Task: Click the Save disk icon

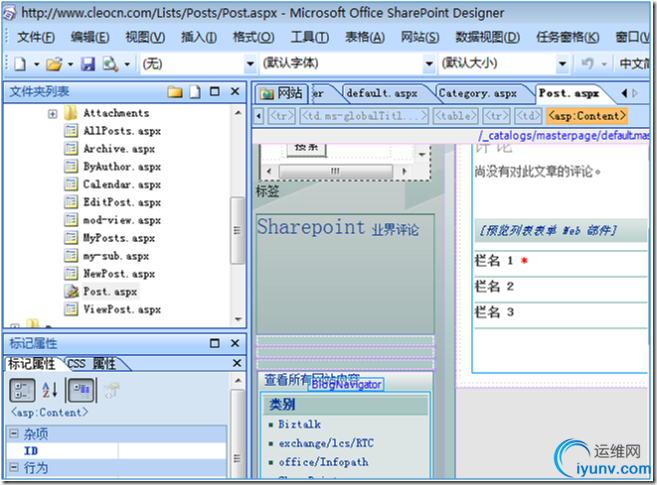Action: click(88, 64)
